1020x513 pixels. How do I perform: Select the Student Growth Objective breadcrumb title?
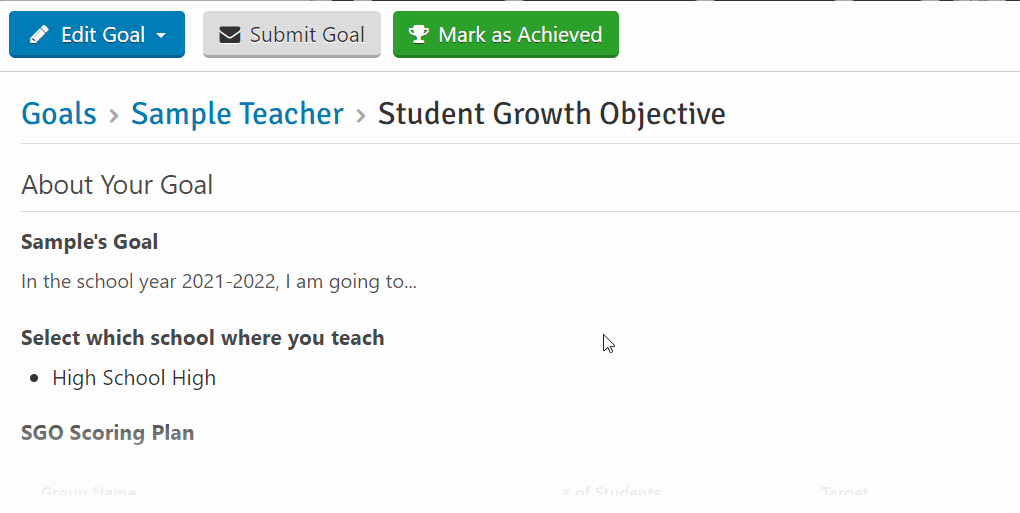[x=552, y=114]
